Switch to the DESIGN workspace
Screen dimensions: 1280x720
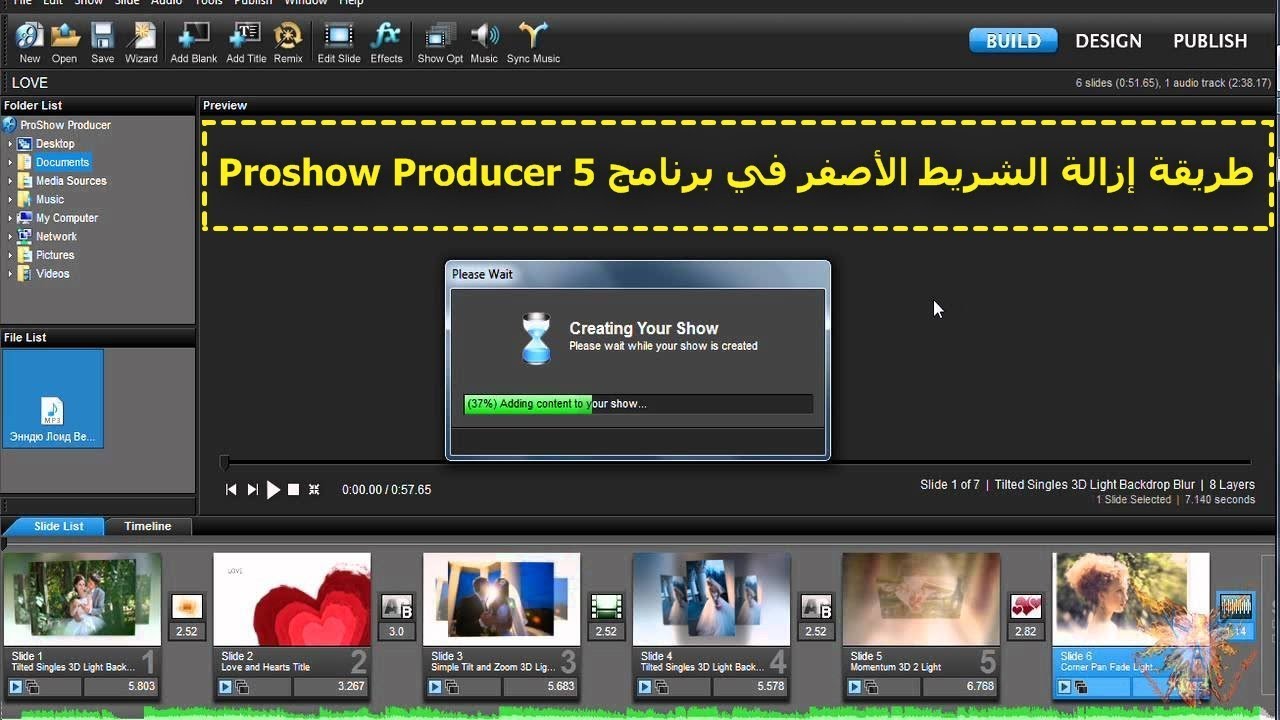[1108, 41]
